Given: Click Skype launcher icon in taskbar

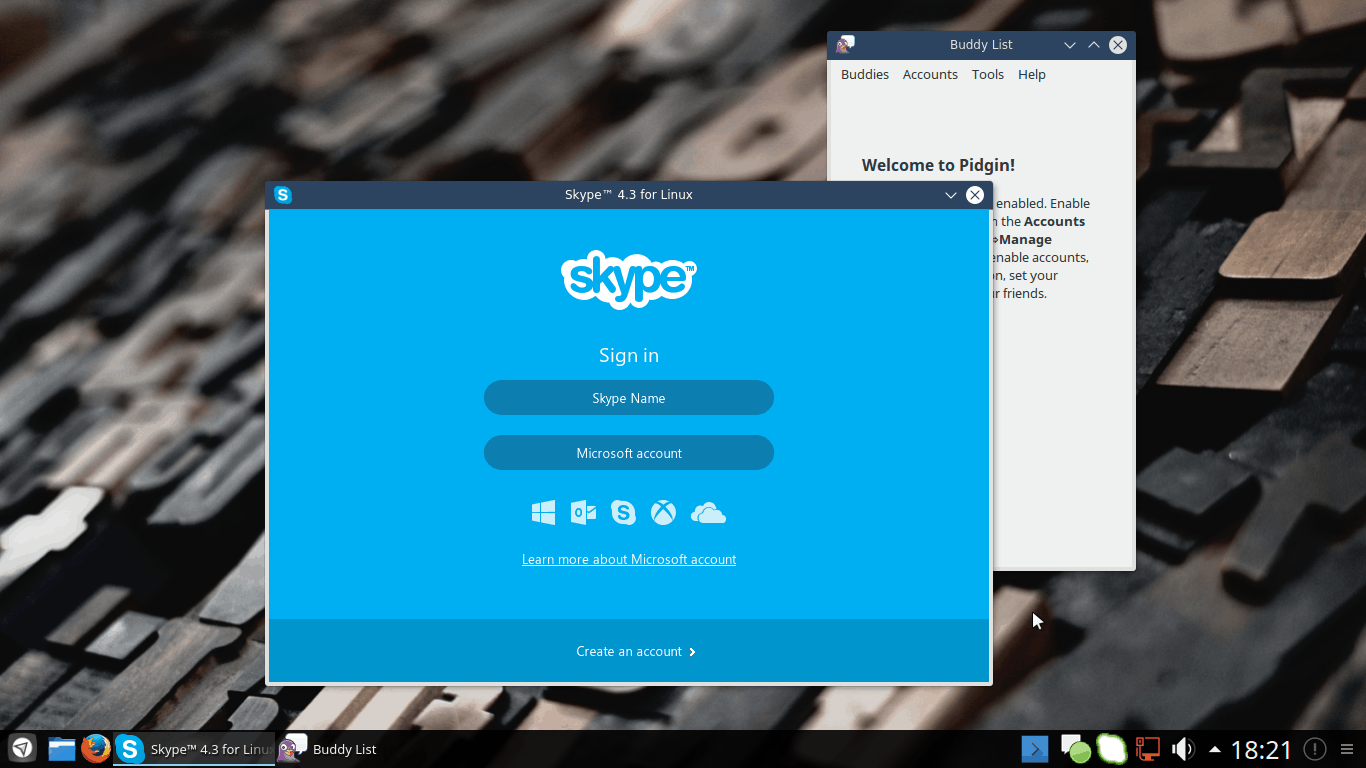Looking at the screenshot, I should pos(130,748).
